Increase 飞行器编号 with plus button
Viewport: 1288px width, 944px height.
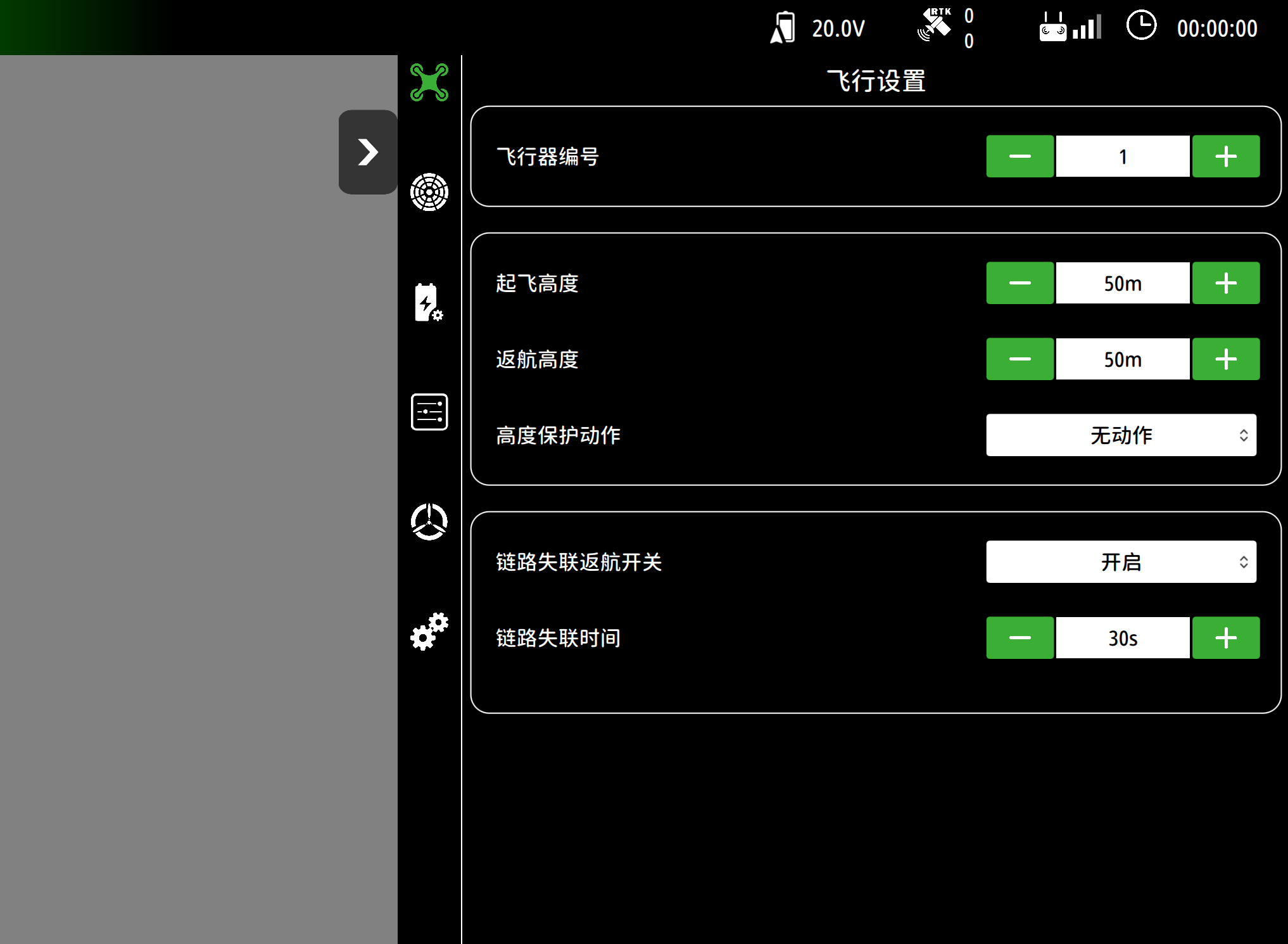1225,156
